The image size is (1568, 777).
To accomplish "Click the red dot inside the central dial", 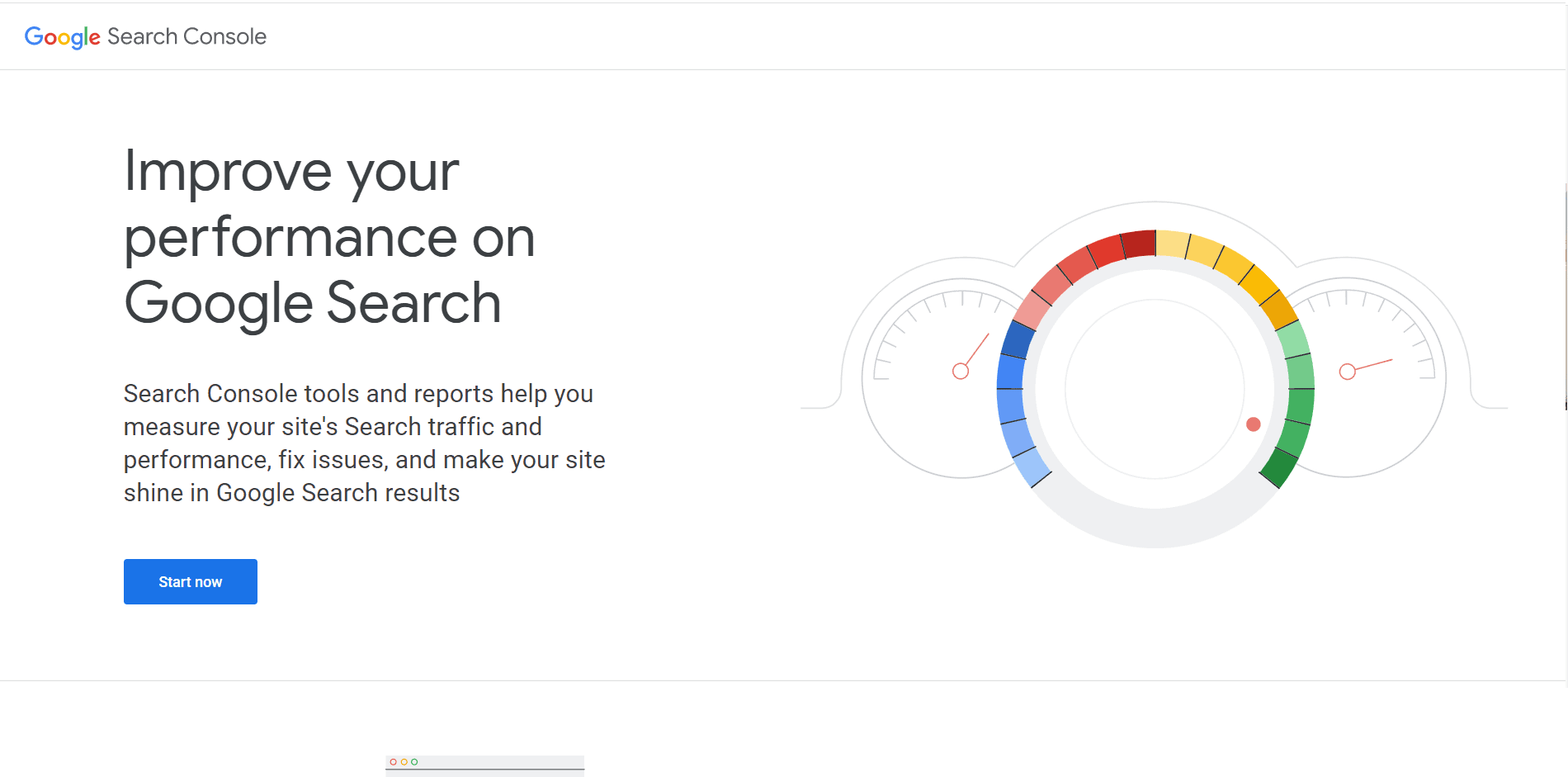I will (1253, 424).
